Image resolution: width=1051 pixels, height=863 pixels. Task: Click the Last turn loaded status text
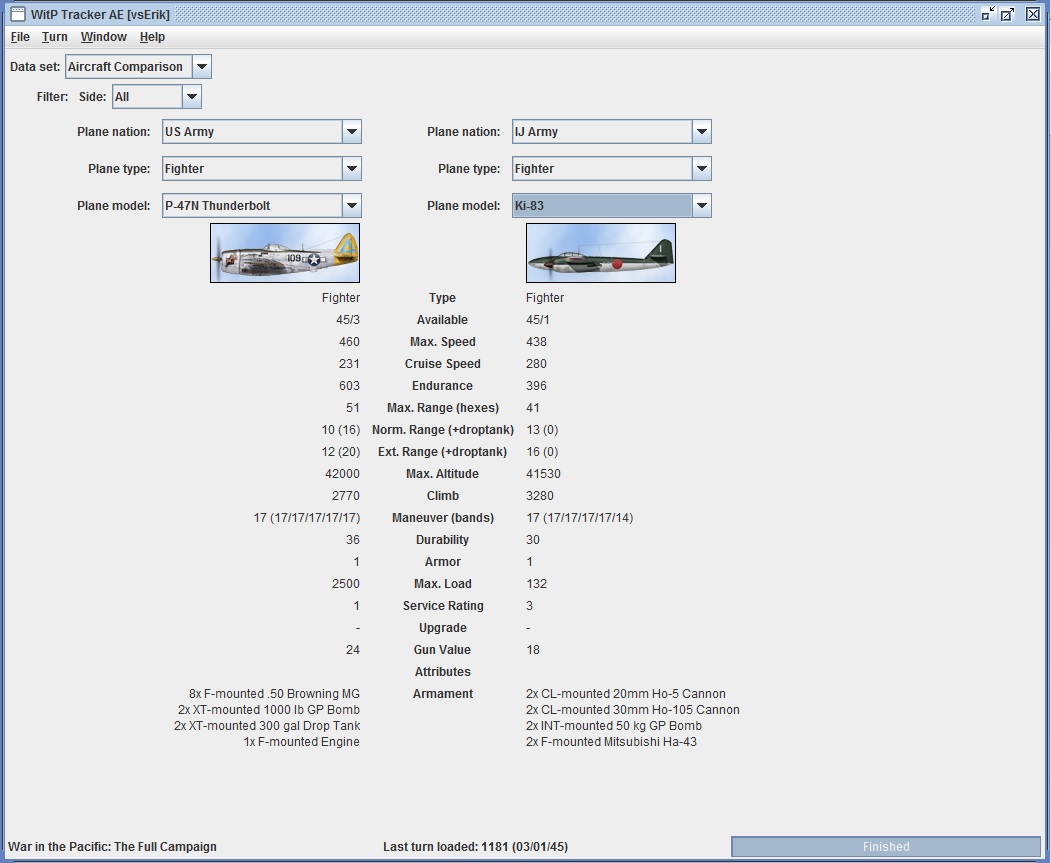tap(475, 847)
